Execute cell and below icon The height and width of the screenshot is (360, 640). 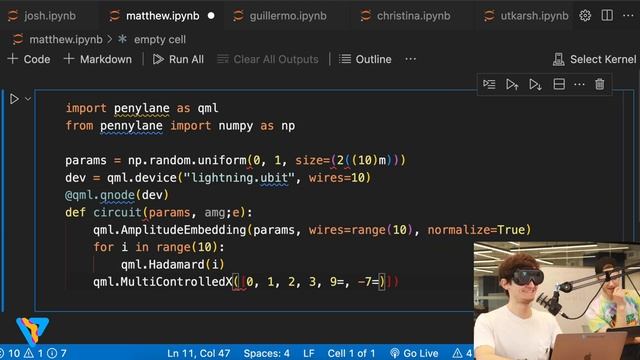tap(535, 84)
